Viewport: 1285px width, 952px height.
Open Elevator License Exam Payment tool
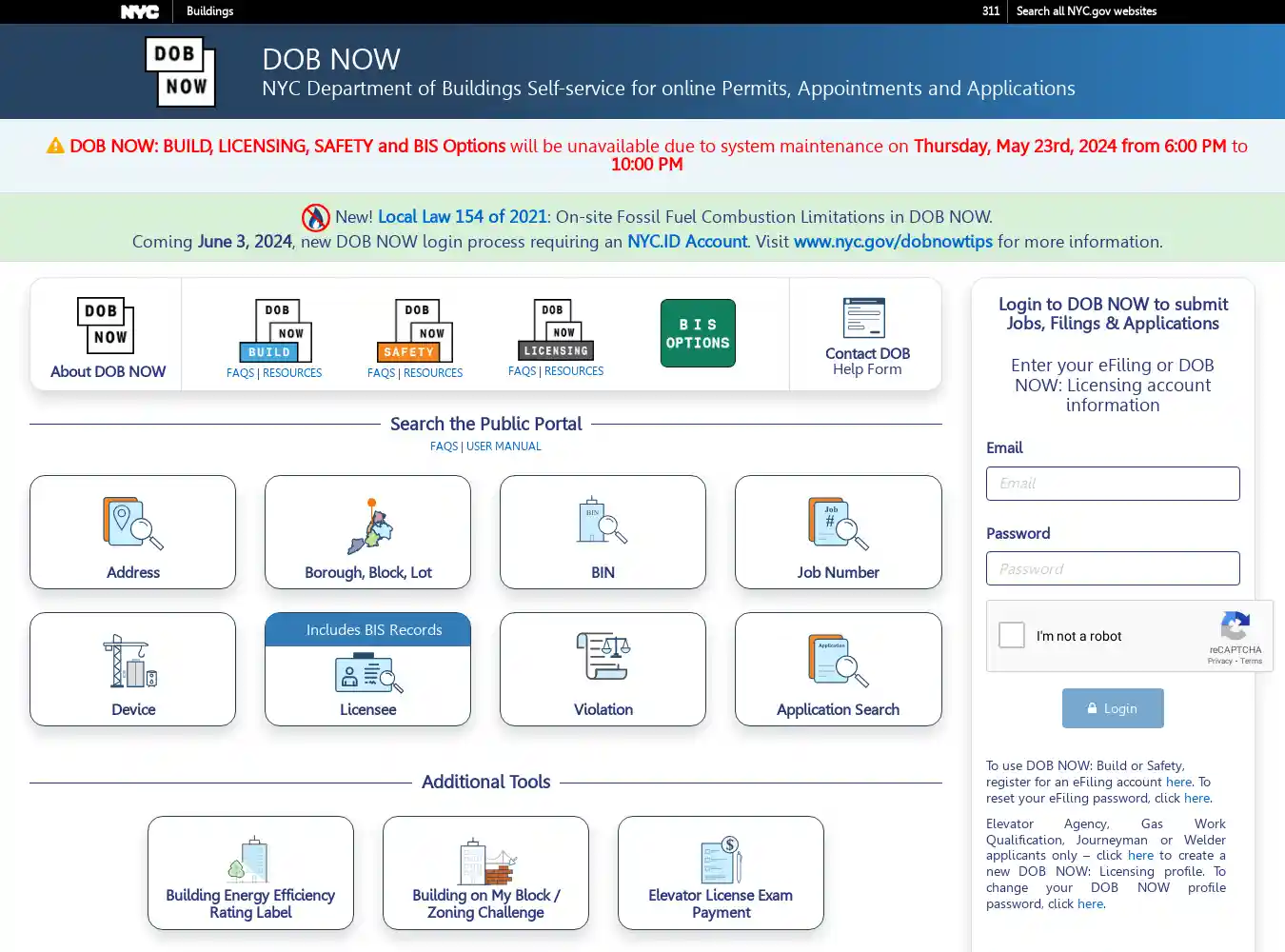[x=721, y=873]
